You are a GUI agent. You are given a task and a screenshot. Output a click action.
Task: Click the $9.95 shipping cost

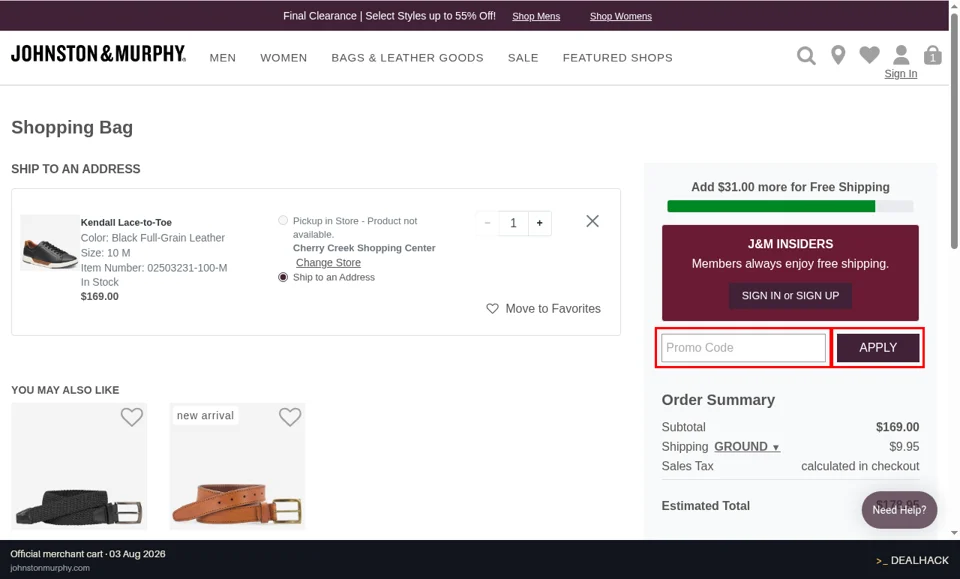coord(904,447)
